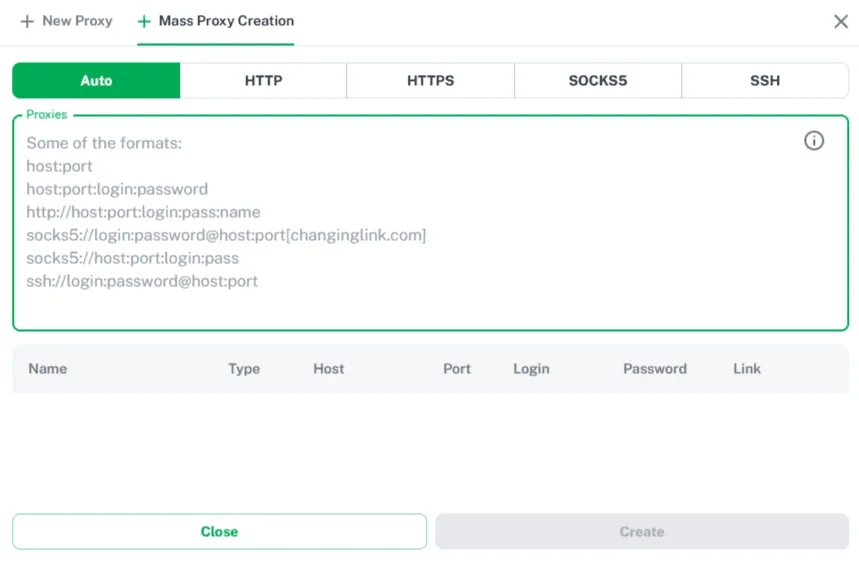
Task: Close the dialog with the X icon
Action: tap(840, 21)
